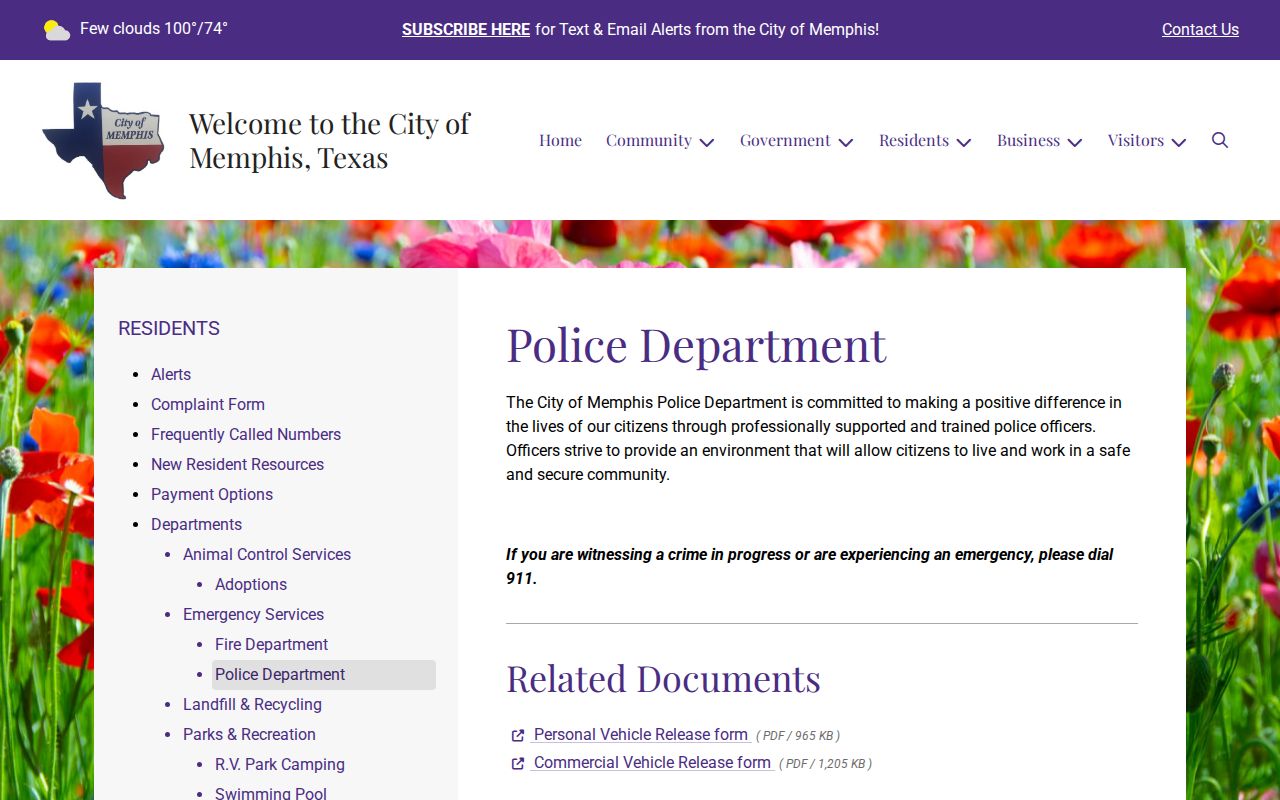Viewport: 1280px width, 800px height.
Task: Click the site title Welcome to the City
Action: coord(329,140)
